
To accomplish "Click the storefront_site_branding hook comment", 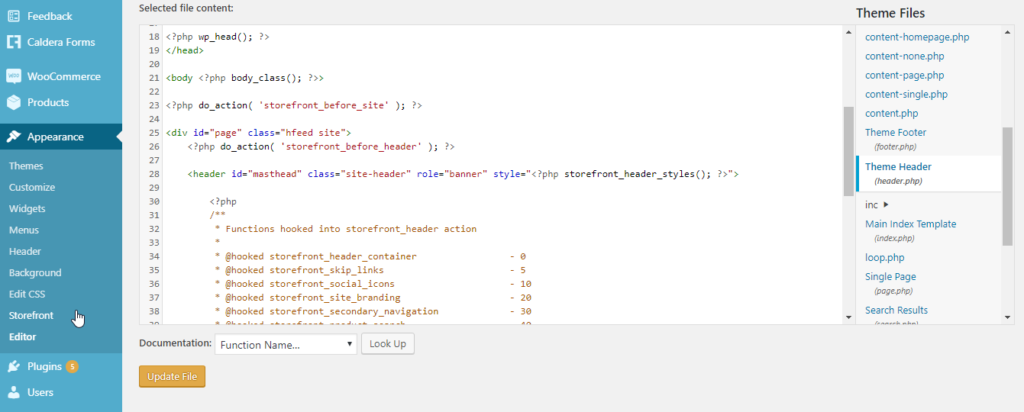I will 373,298.
